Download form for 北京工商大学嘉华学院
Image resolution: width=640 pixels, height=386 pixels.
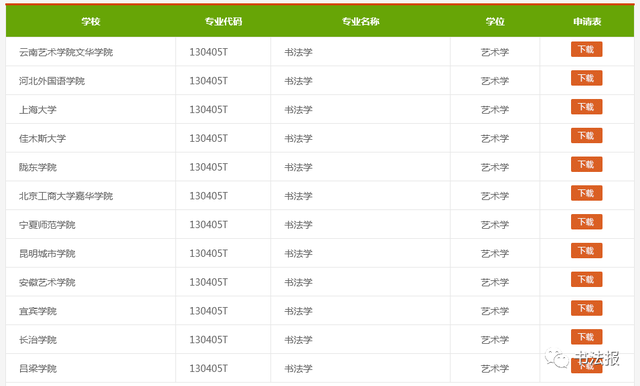click(586, 193)
